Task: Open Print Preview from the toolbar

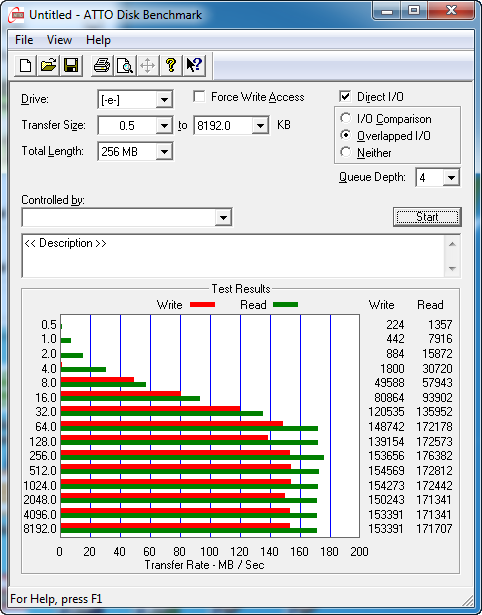Action: (x=125, y=65)
